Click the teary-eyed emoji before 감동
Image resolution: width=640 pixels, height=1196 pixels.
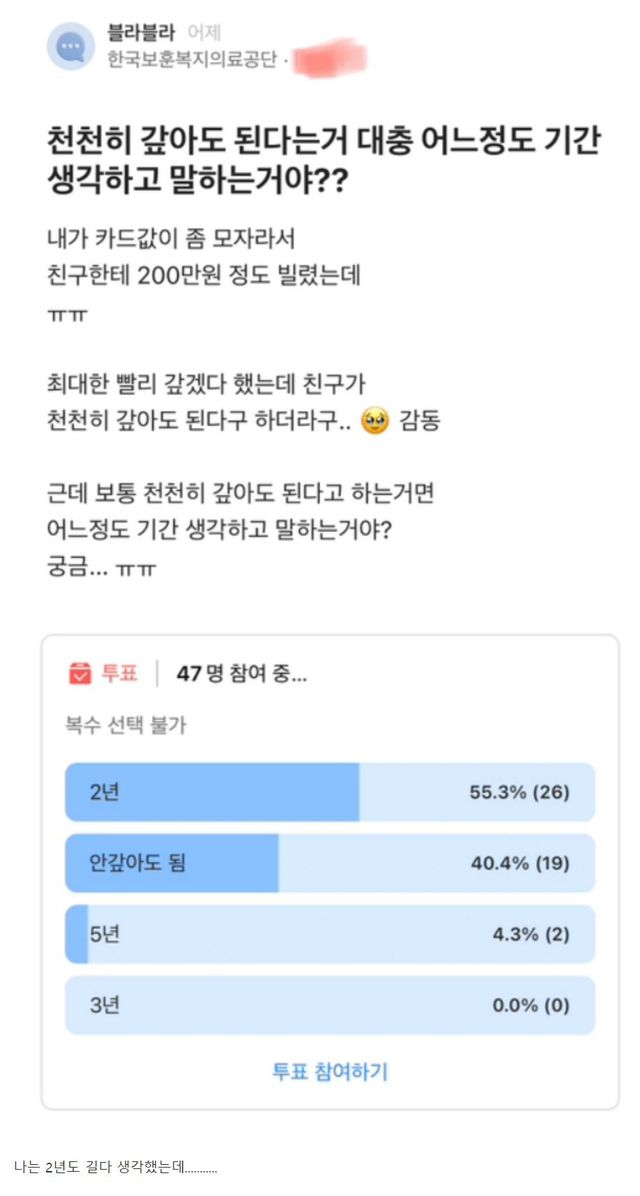click(x=377, y=421)
